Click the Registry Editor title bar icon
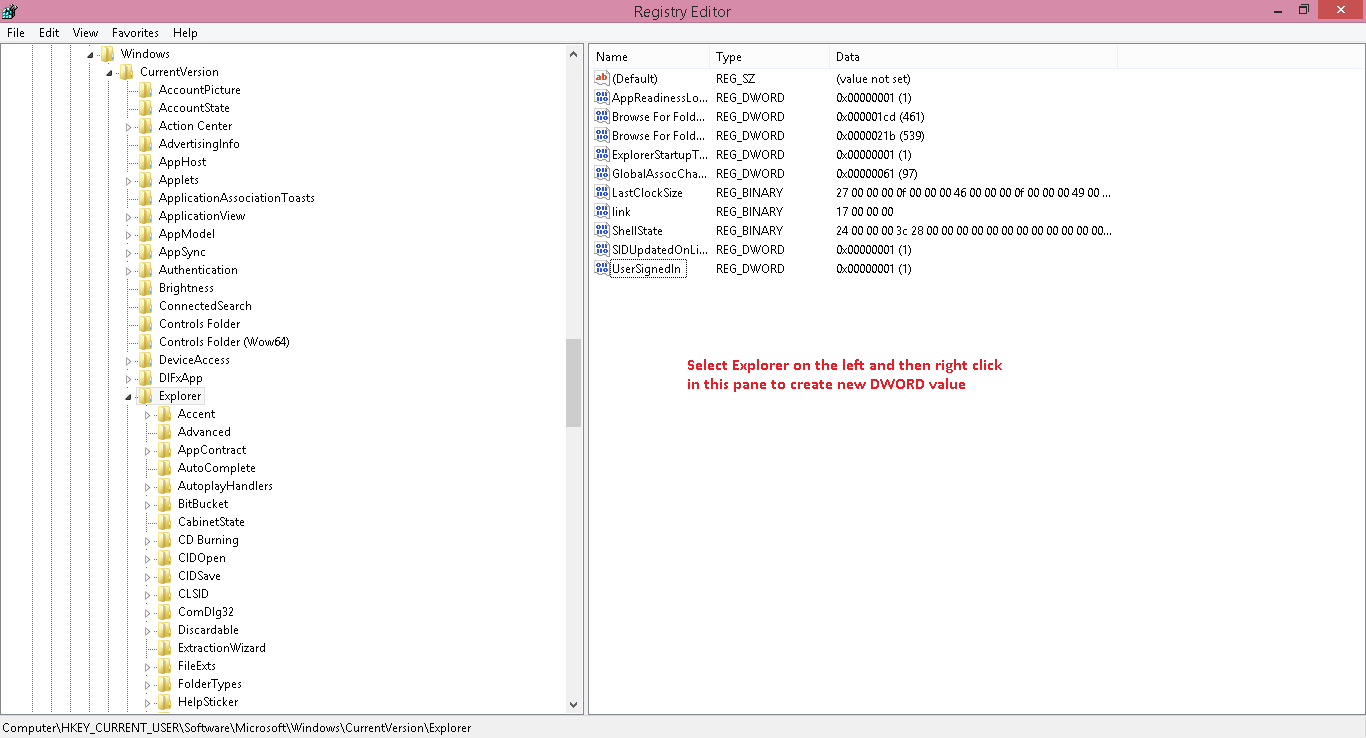 click(x=11, y=11)
